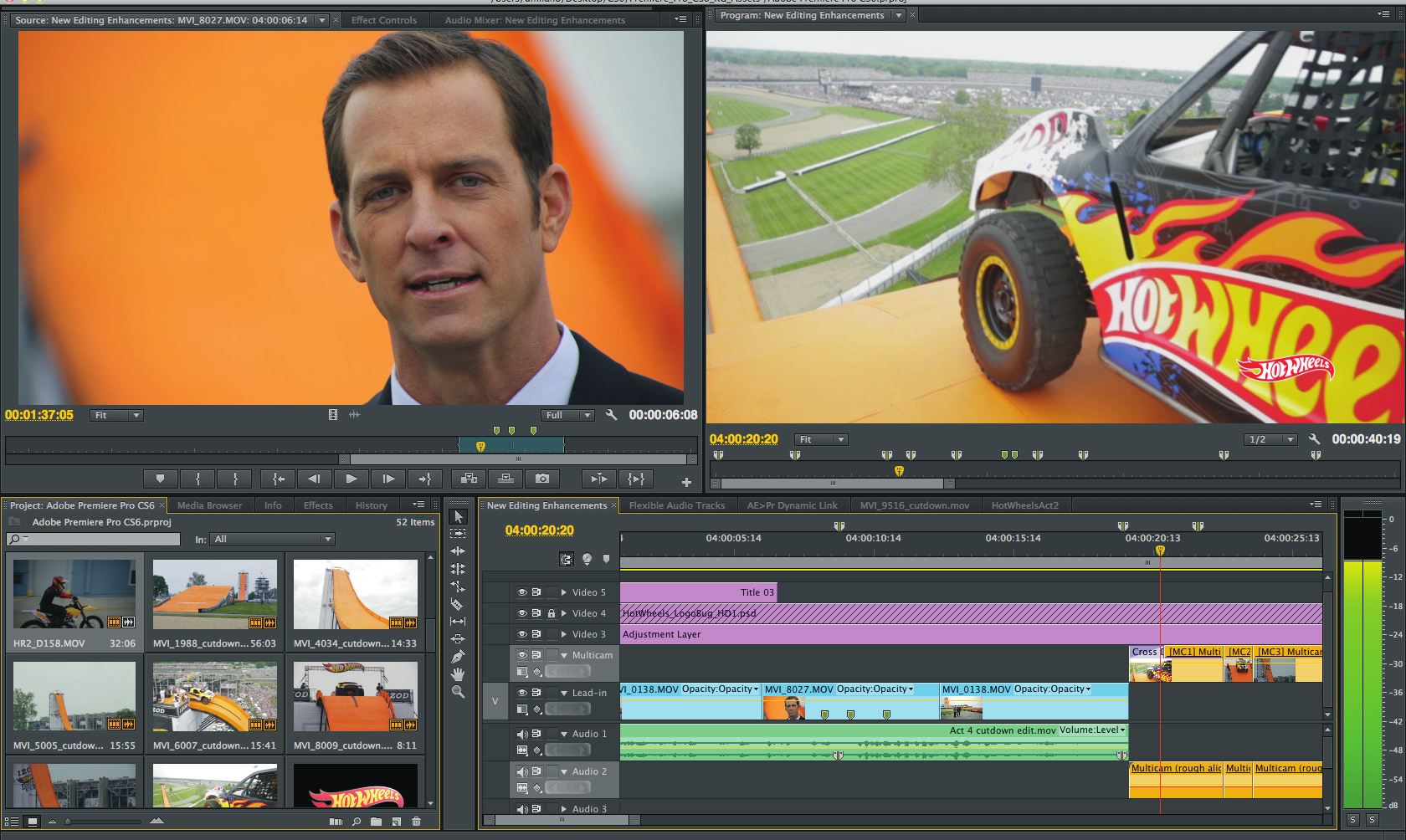Click the thumbnail size slider in Project panel
The height and width of the screenshot is (840, 1406).
pyautogui.click(x=69, y=822)
